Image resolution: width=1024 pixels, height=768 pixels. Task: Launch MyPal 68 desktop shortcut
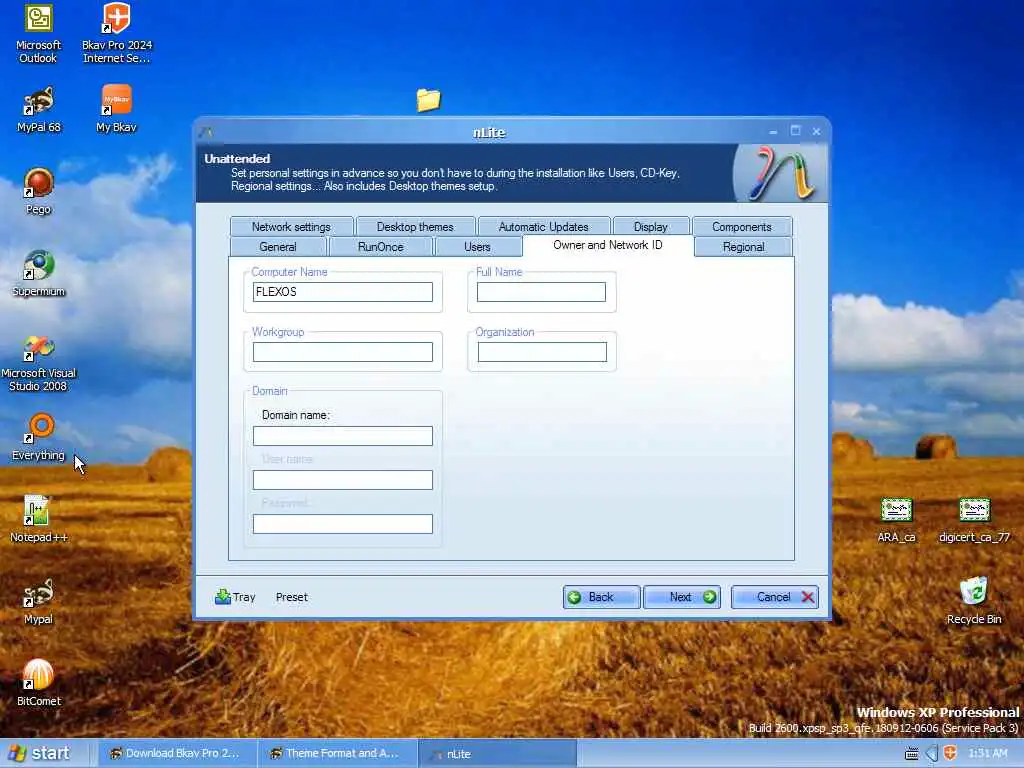click(x=39, y=110)
